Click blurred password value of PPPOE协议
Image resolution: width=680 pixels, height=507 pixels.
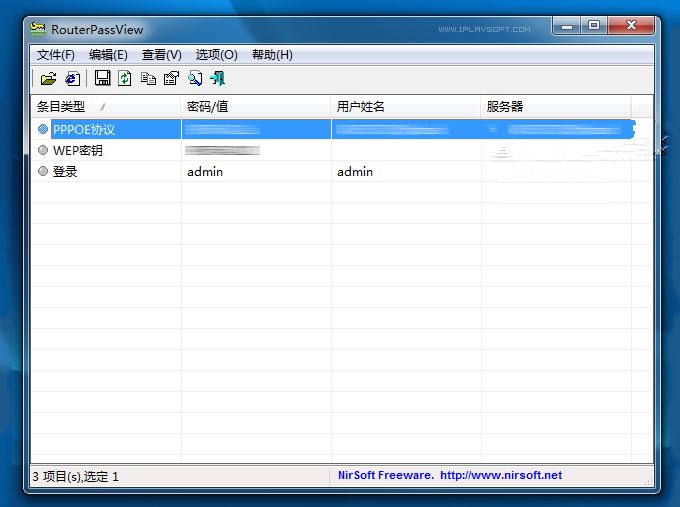[x=222, y=129]
